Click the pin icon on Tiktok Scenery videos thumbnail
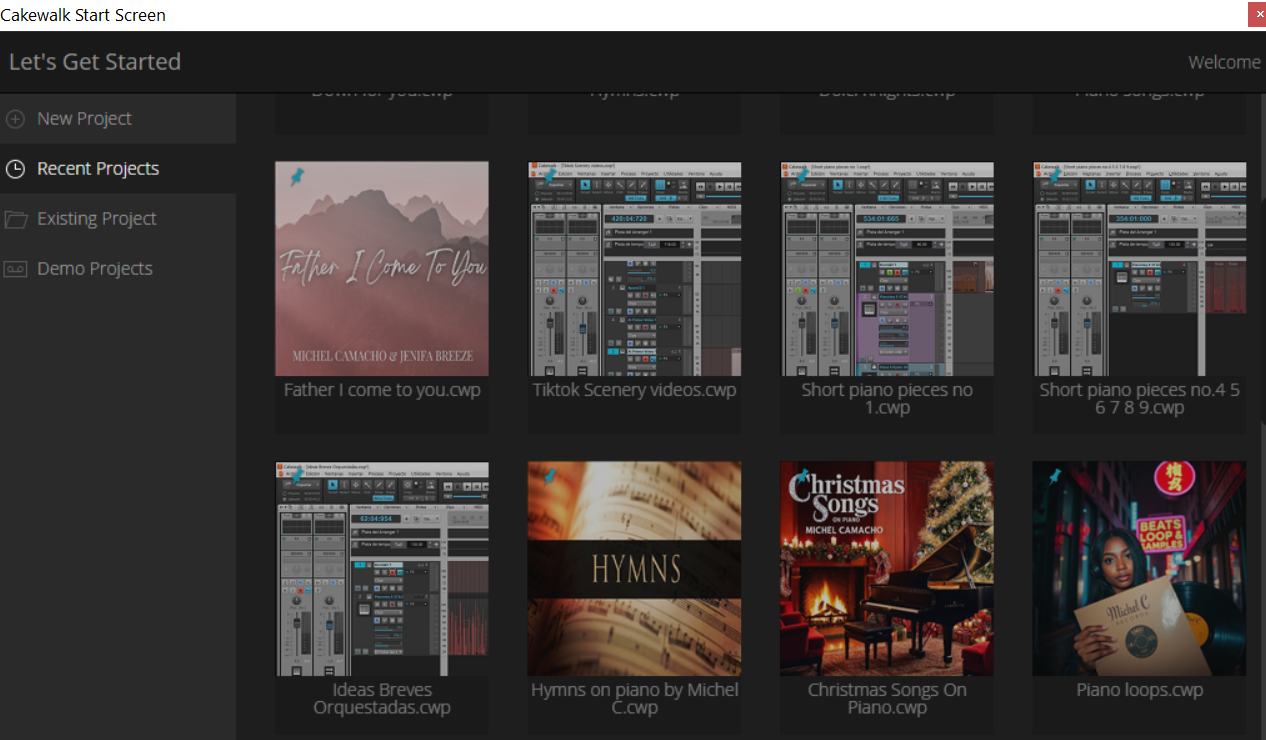This screenshot has height=740, width=1266. [x=549, y=177]
